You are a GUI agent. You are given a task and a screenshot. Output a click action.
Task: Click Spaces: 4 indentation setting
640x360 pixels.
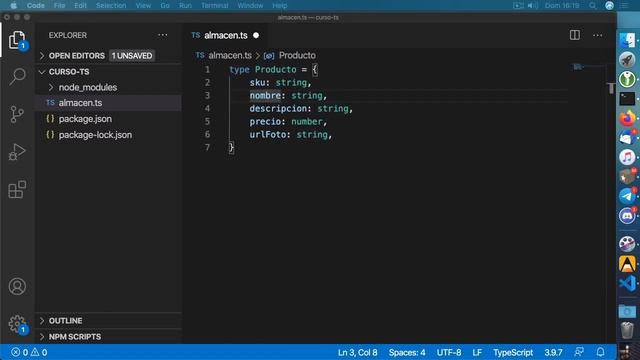(407, 352)
